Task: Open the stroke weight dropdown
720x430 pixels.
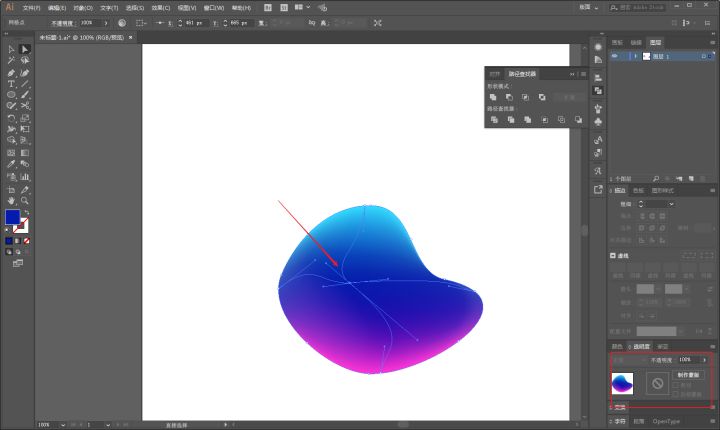Action: point(671,204)
